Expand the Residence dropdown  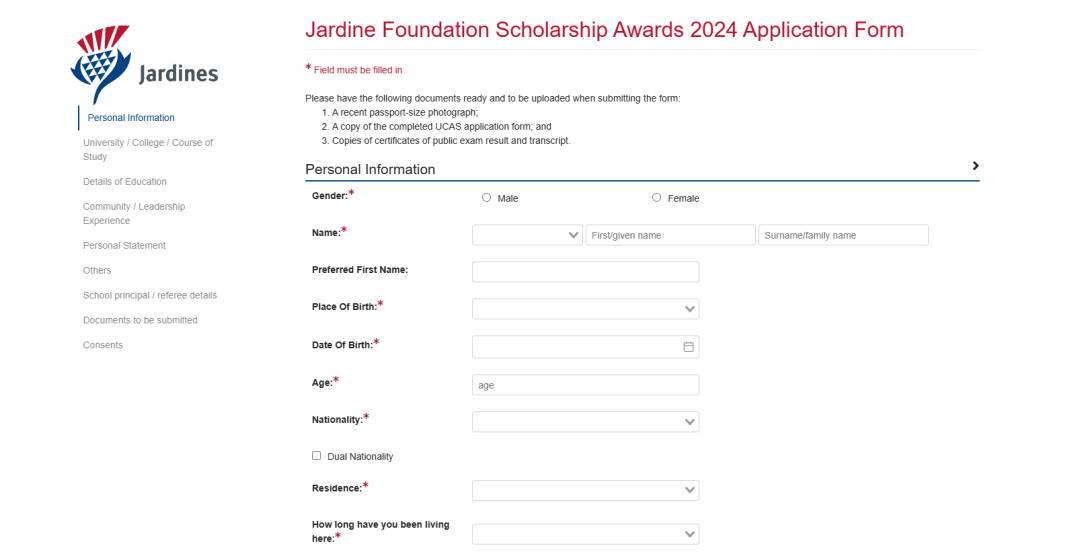click(585, 490)
